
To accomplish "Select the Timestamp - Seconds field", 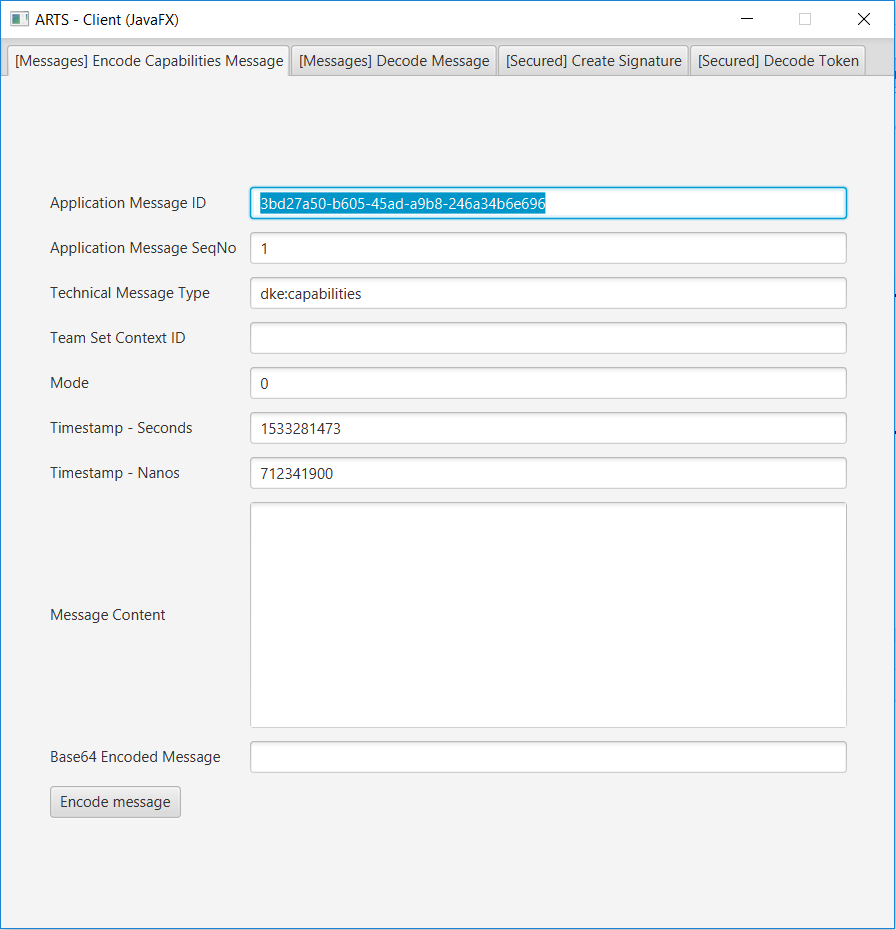I will 547,428.
